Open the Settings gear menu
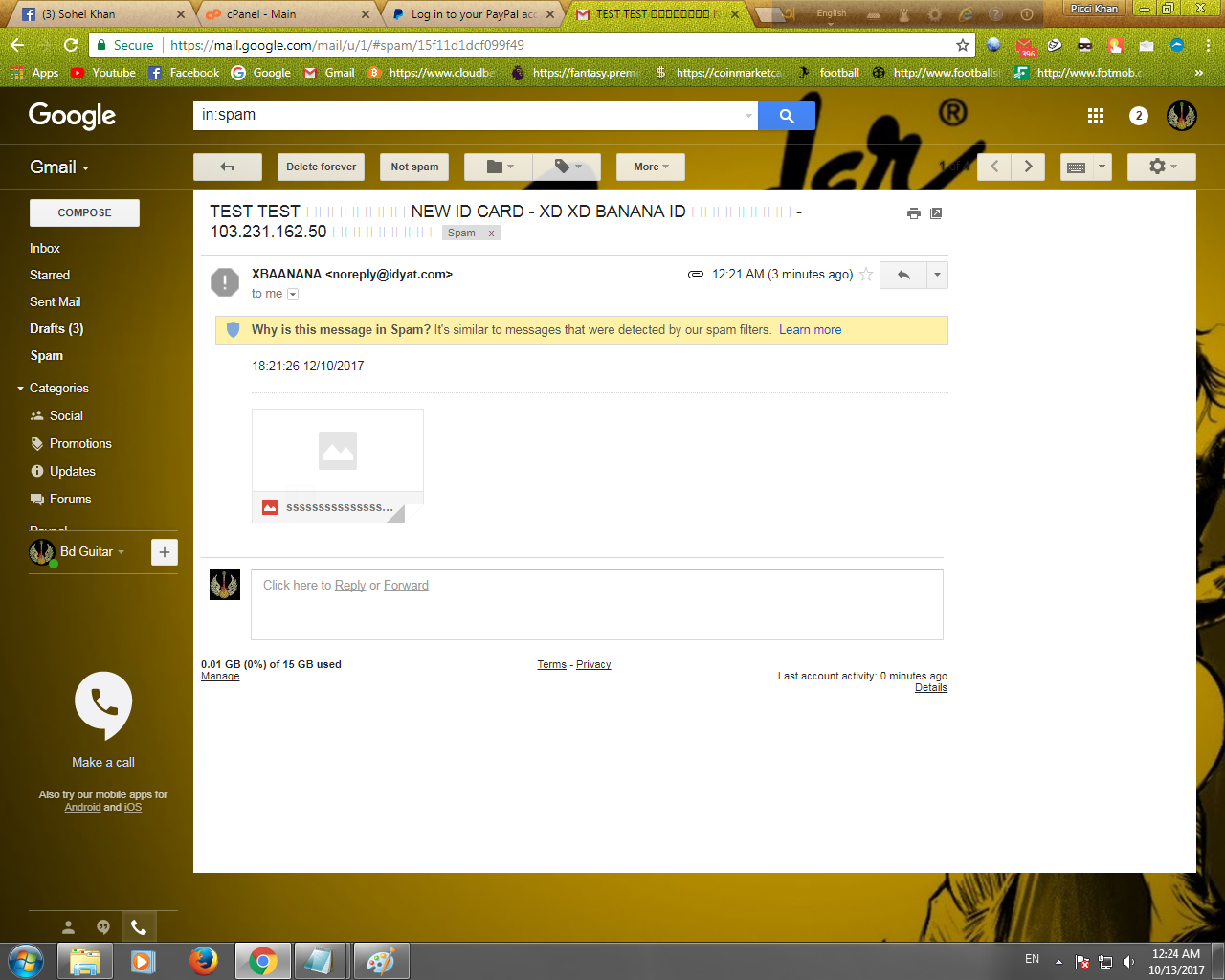Image resolution: width=1225 pixels, height=980 pixels. pos(1162,167)
